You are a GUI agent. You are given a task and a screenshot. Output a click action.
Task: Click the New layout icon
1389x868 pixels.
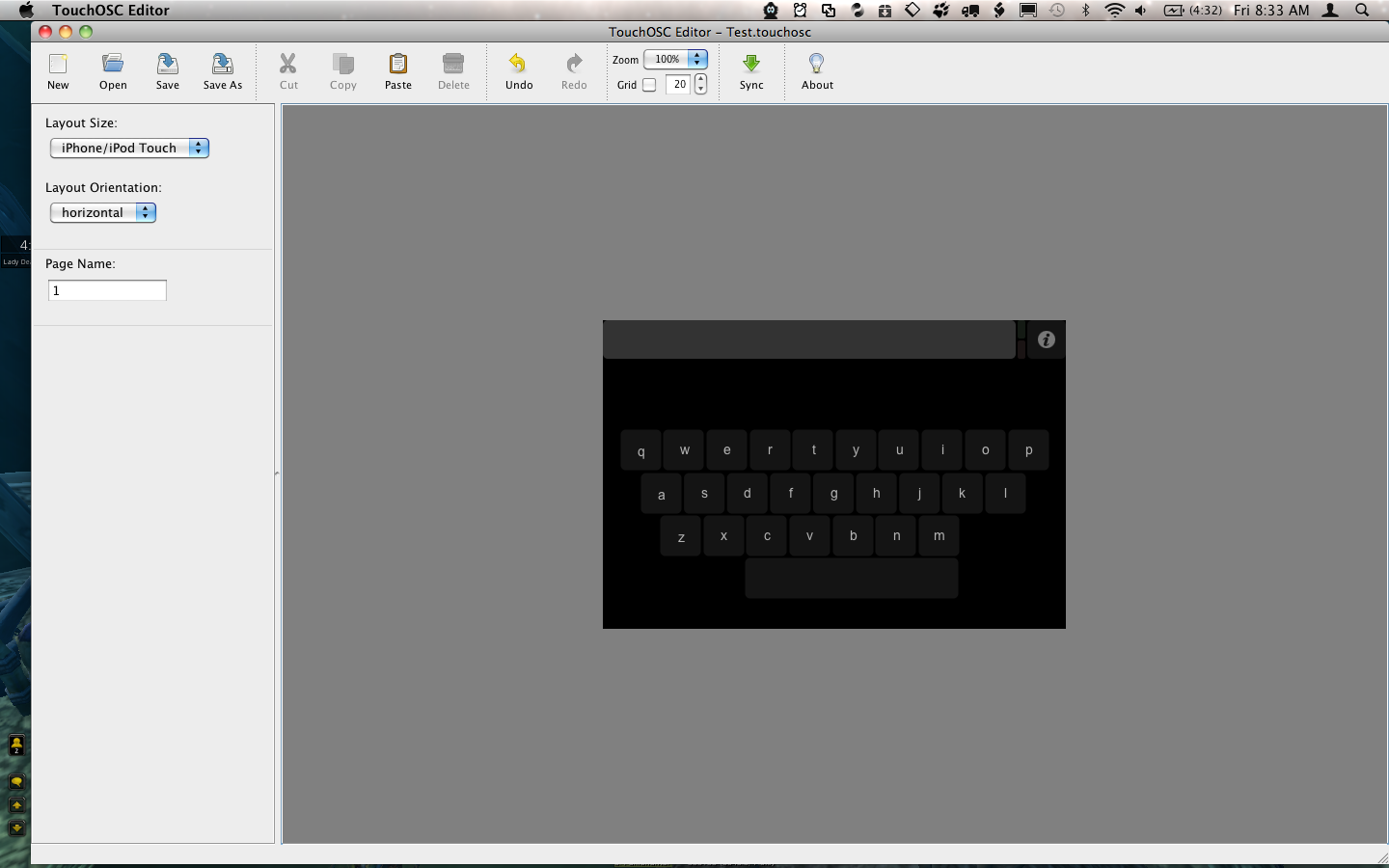(x=58, y=65)
